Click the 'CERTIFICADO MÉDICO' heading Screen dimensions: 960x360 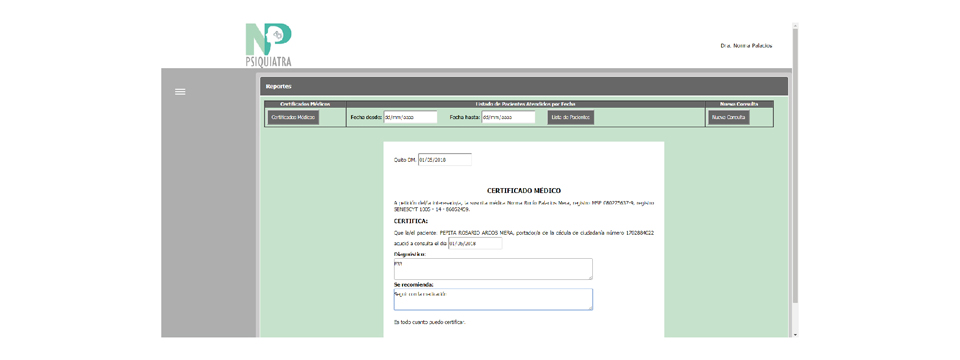point(523,191)
